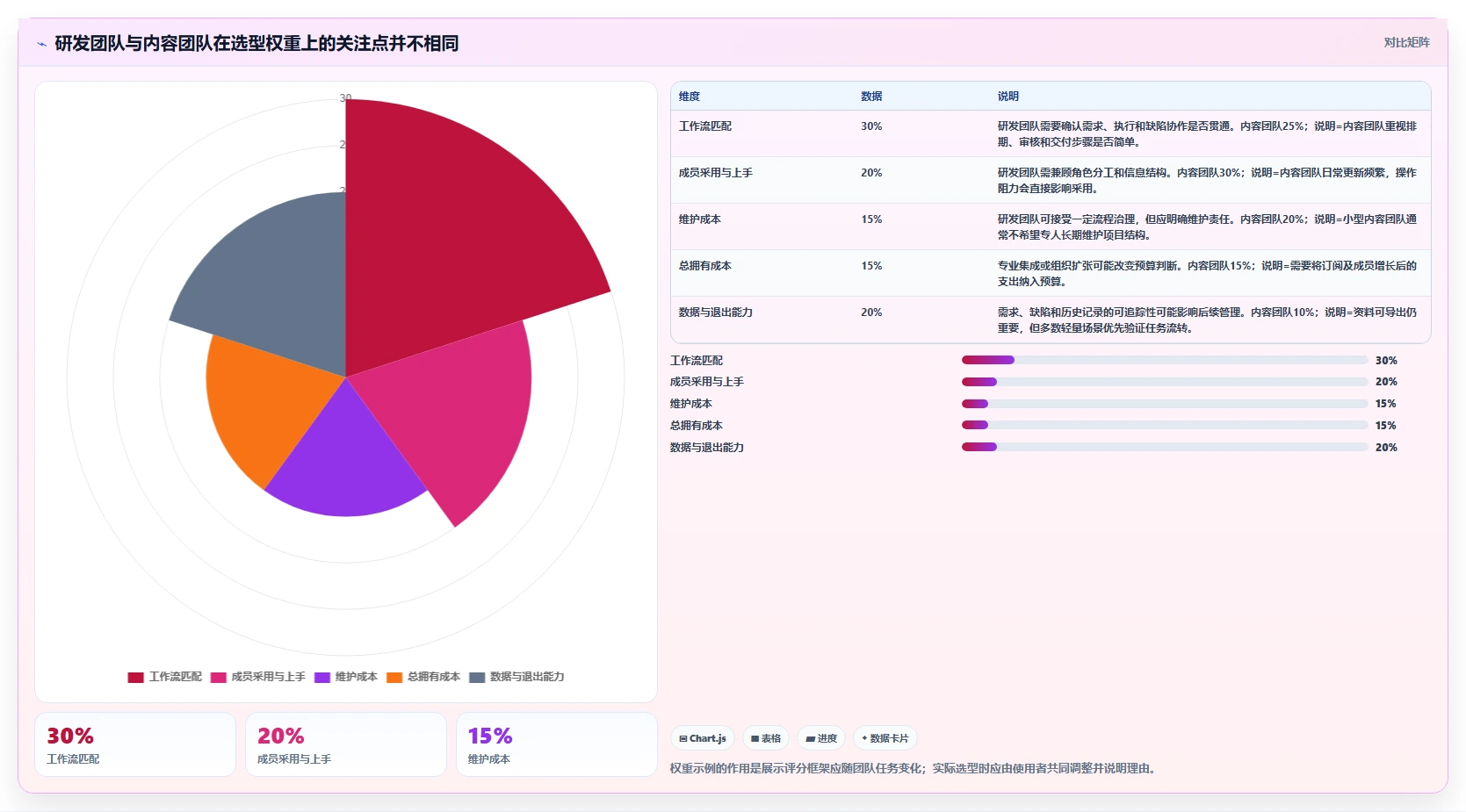Click the 进度 tag chip
Viewport: 1466px width, 812px height.
point(821,738)
